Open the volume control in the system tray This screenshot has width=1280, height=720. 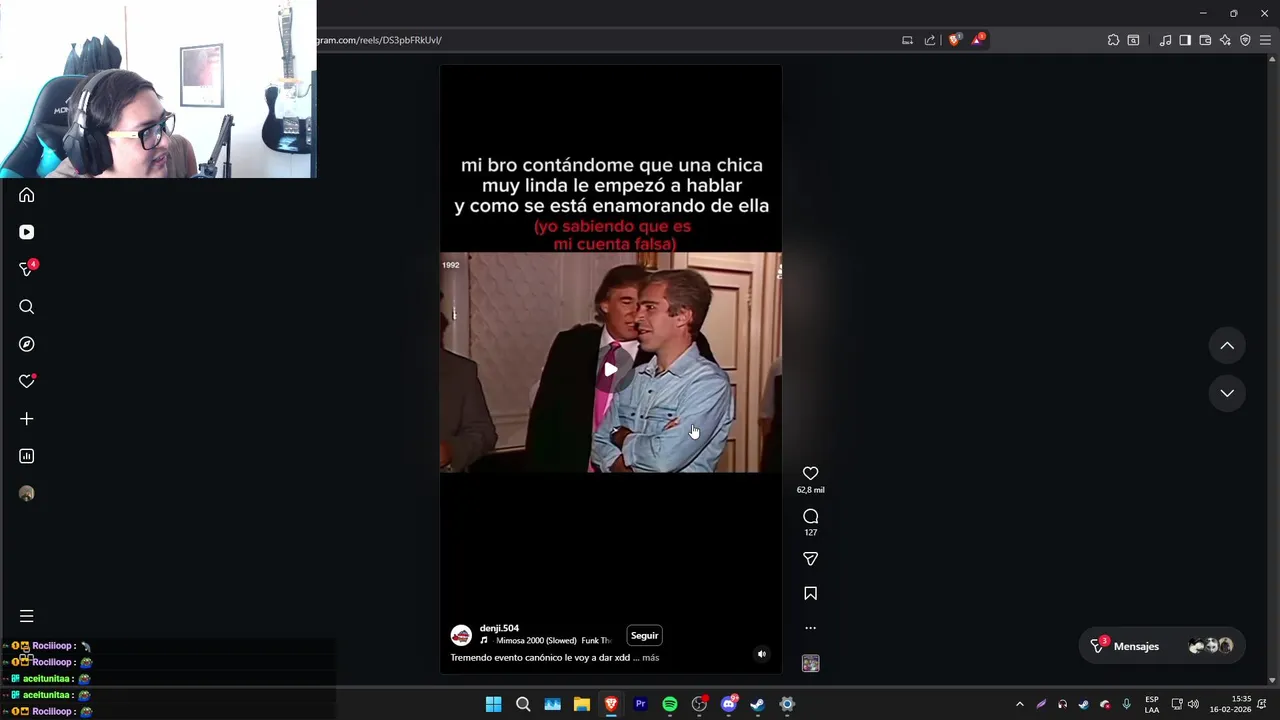point(1193,704)
